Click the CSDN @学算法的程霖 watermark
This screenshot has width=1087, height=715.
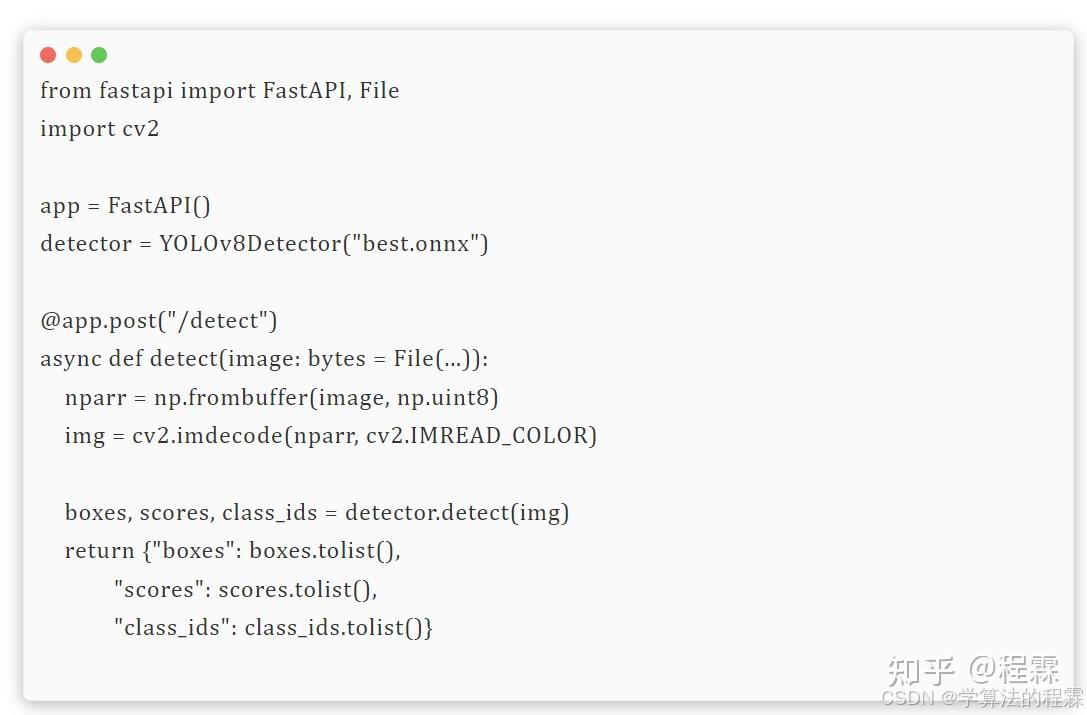click(x=982, y=698)
